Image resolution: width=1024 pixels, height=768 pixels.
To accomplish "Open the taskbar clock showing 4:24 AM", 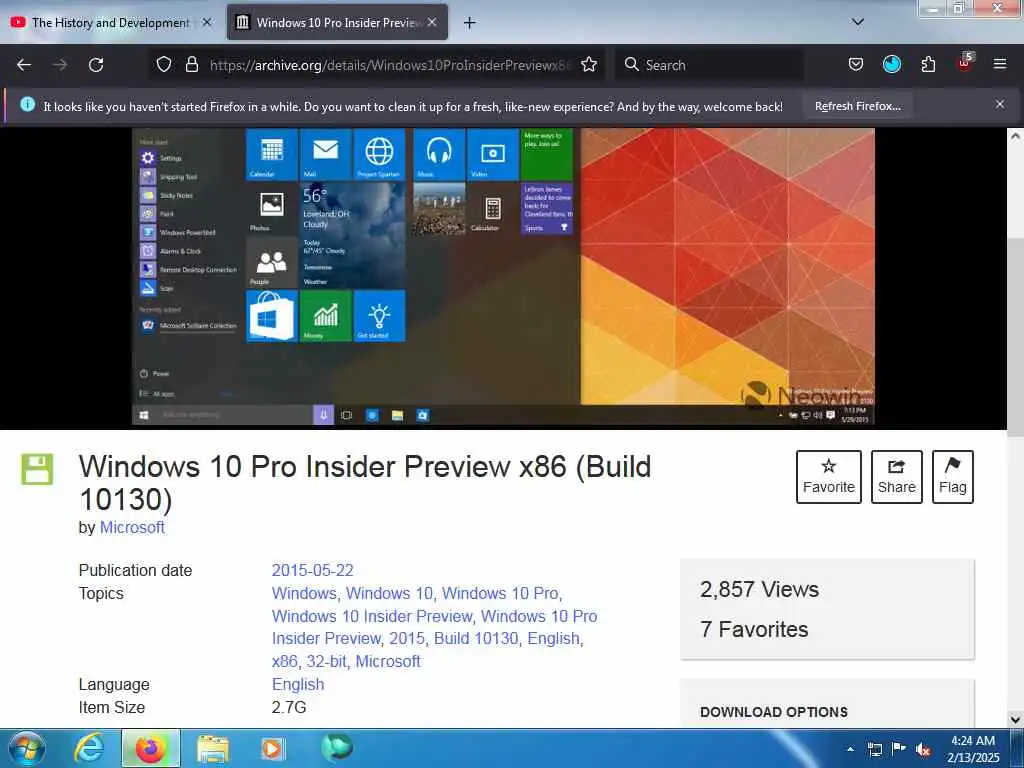I will (973, 749).
